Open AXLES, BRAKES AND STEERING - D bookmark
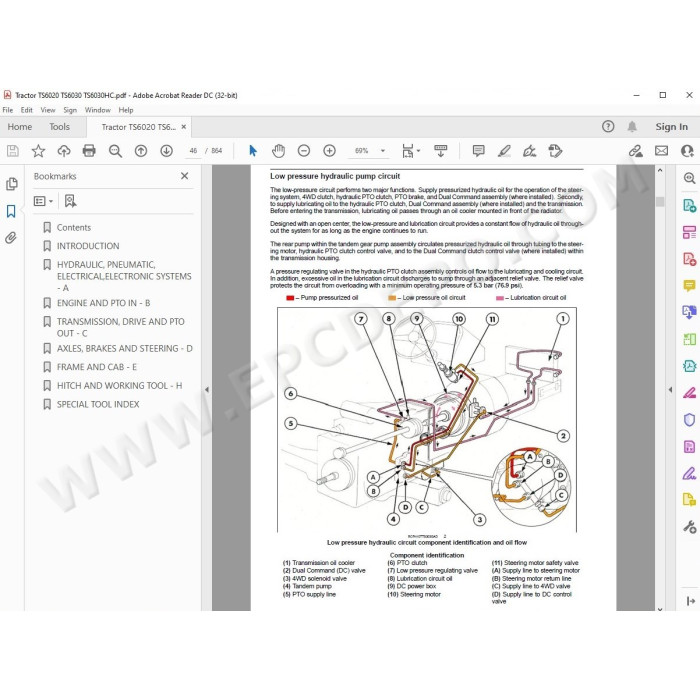The image size is (700, 700). point(125,348)
